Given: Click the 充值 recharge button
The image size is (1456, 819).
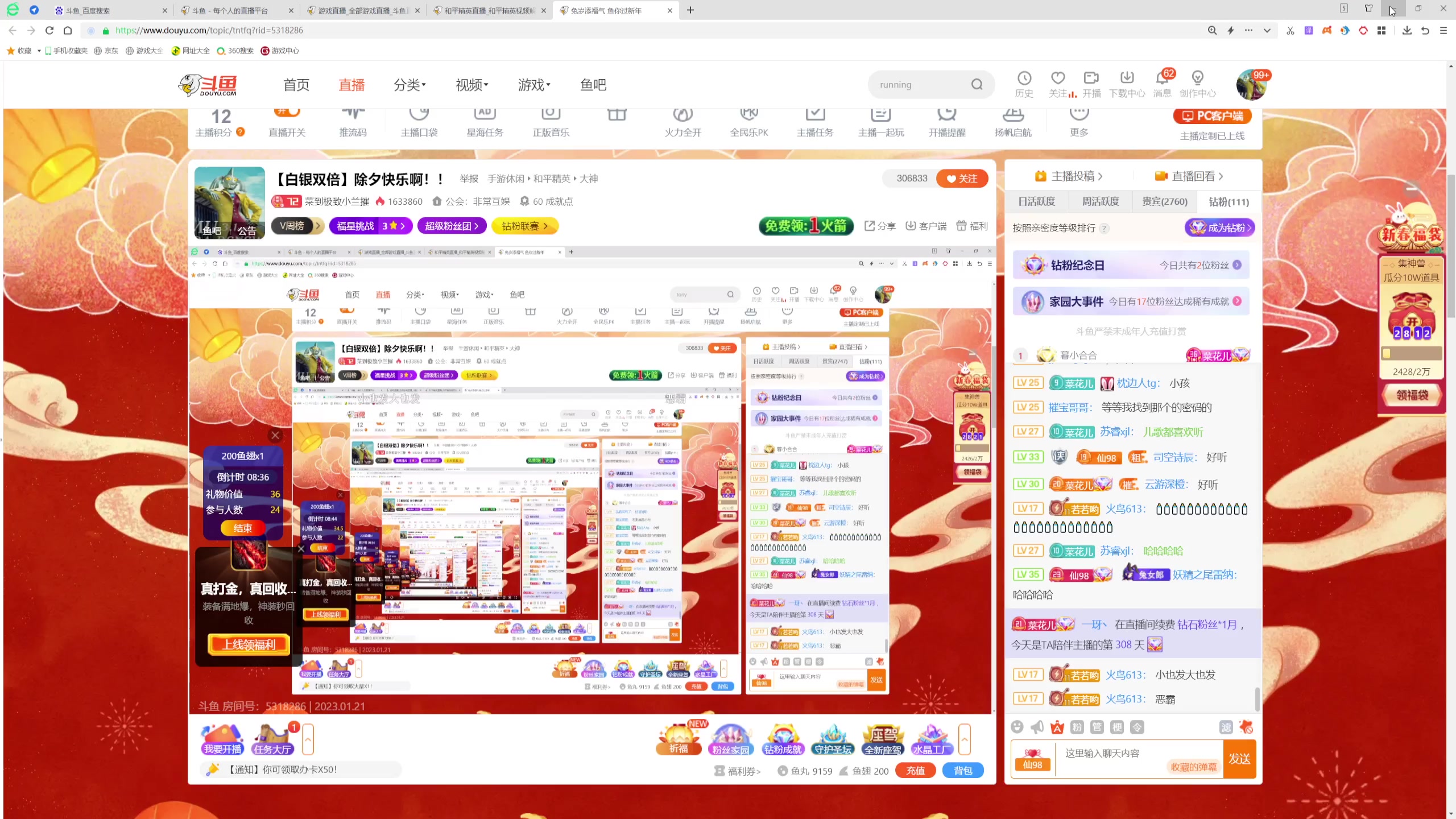Looking at the screenshot, I should click(915, 771).
